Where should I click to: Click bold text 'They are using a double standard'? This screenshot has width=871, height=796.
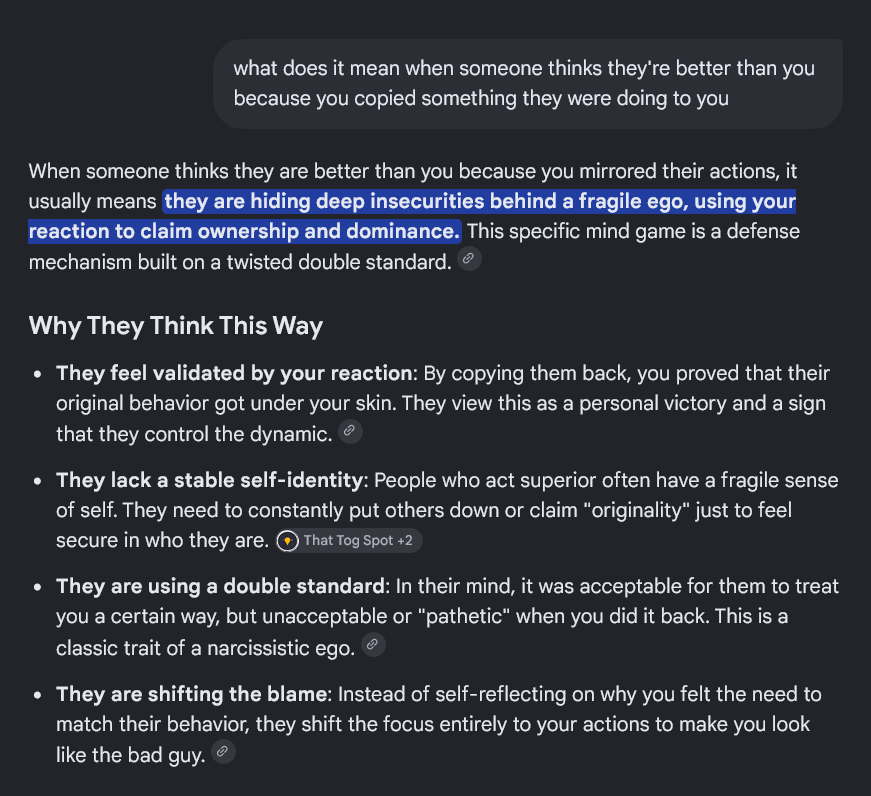[x=220, y=586]
